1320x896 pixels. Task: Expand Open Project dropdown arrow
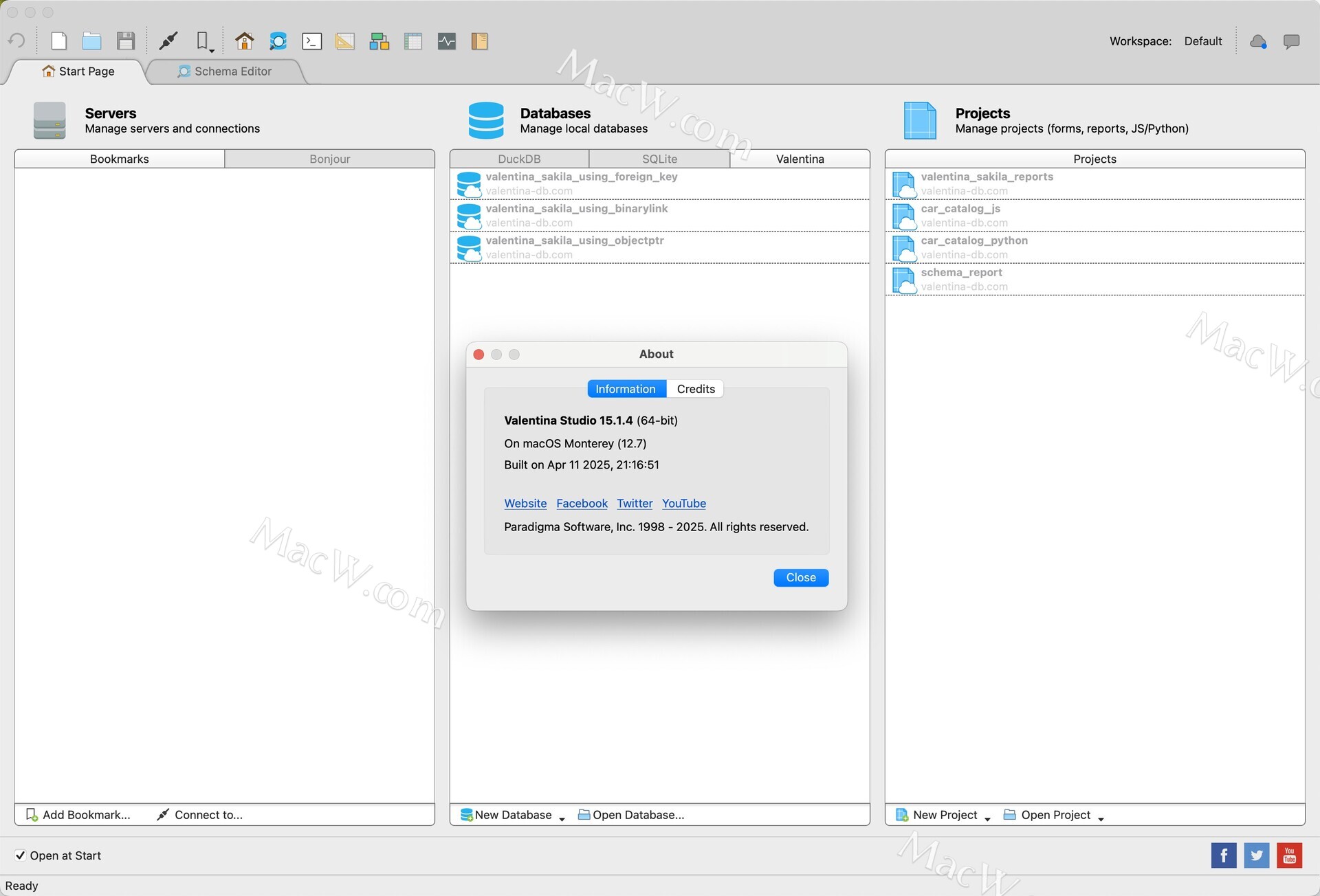click(x=1101, y=818)
